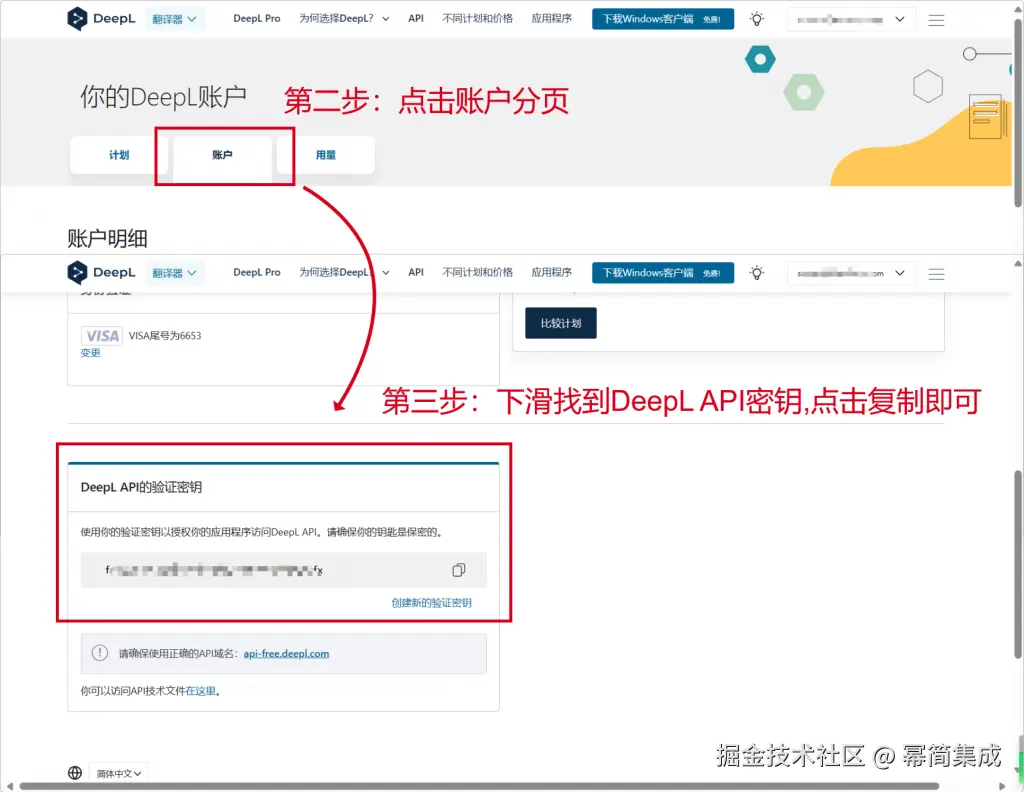Click 创建新的验证密钥 link
This screenshot has height=792, width=1024.
point(431,603)
